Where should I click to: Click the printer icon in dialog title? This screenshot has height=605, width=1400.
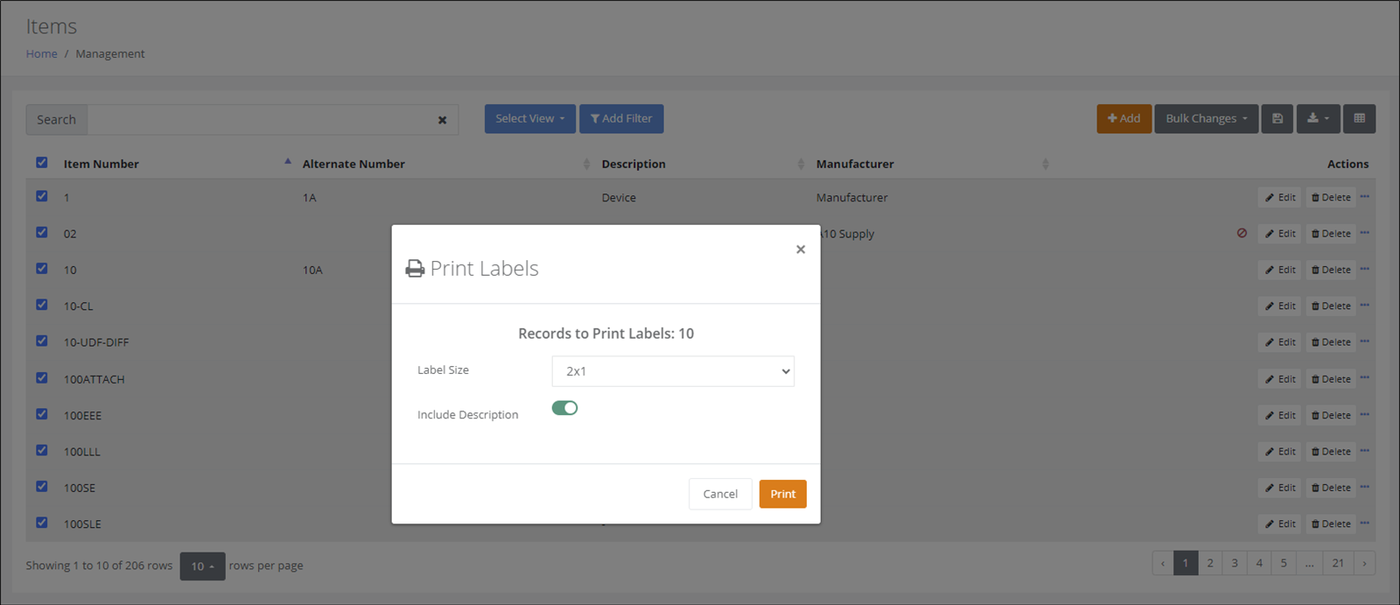tap(414, 269)
